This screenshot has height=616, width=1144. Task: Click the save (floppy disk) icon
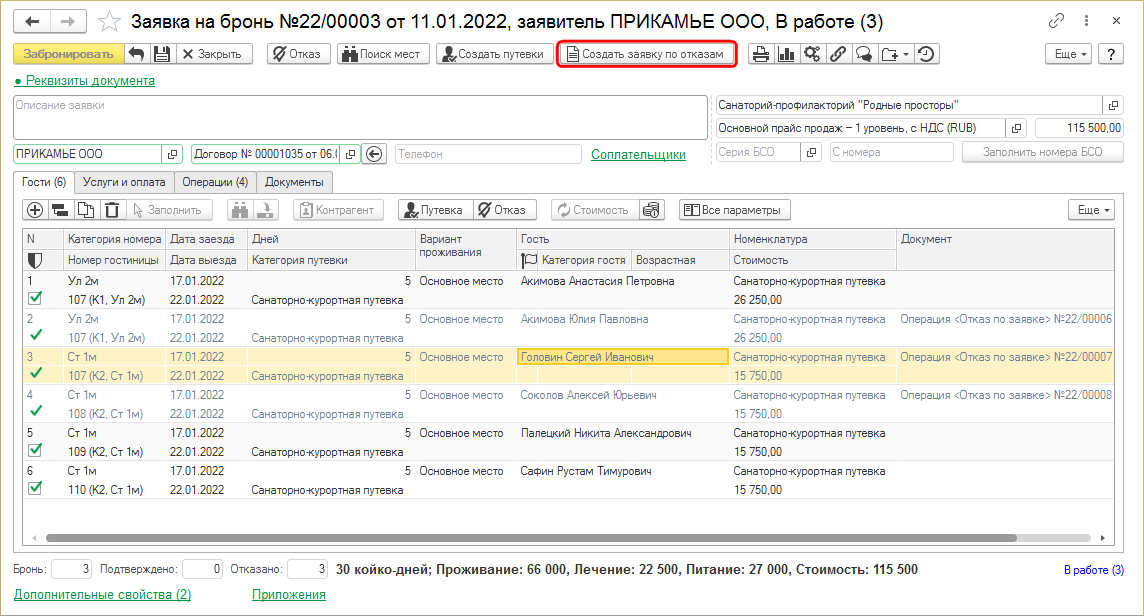click(162, 54)
